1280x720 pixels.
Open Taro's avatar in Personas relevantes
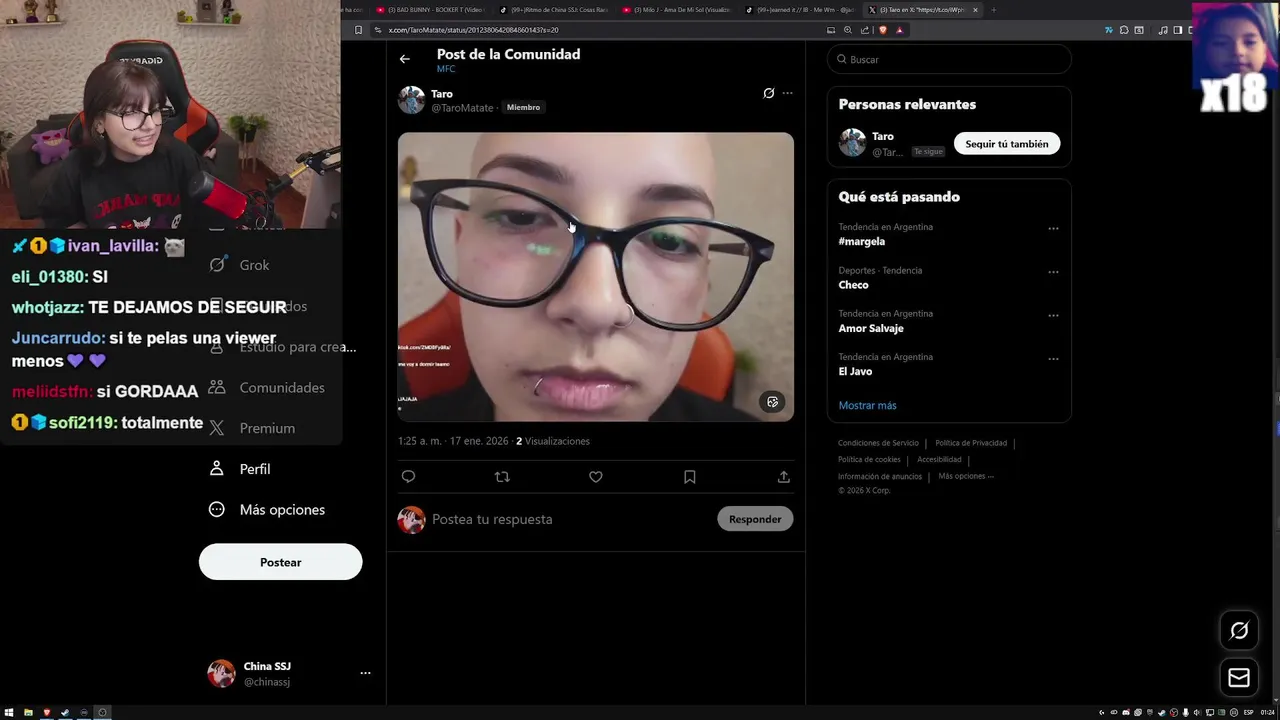tap(852, 143)
